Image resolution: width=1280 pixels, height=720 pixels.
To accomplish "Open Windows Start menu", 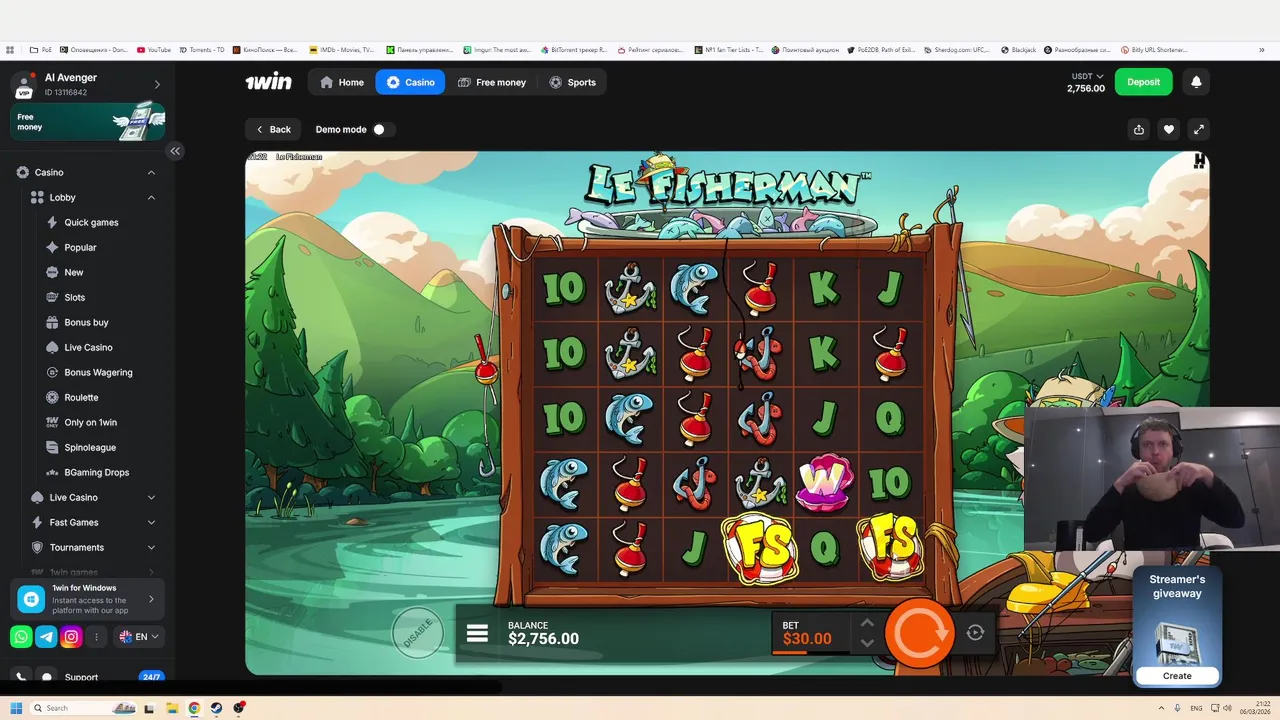I will (15, 708).
